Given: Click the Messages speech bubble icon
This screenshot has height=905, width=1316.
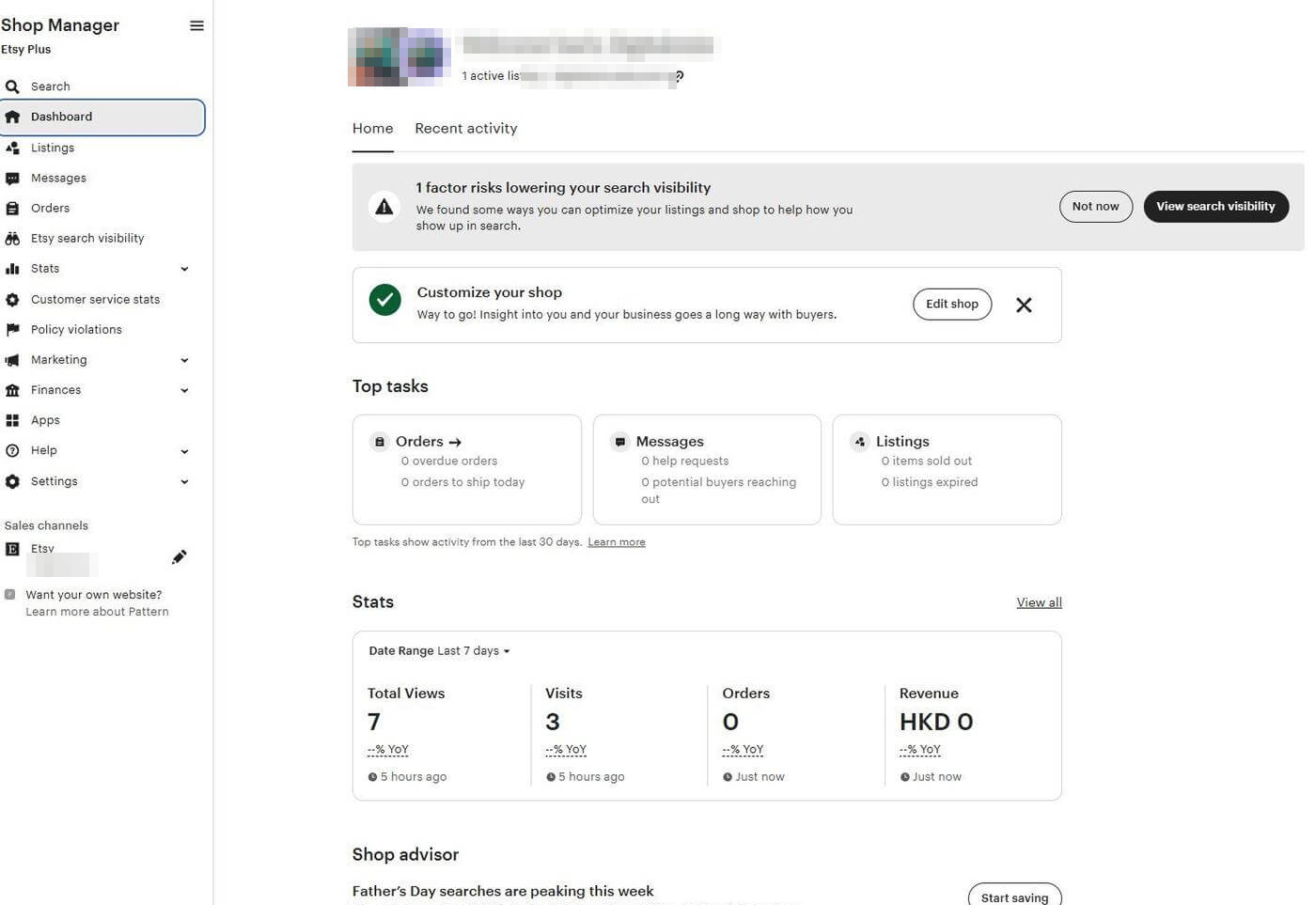Looking at the screenshot, I should pyautogui.click(x=12, y=178).
